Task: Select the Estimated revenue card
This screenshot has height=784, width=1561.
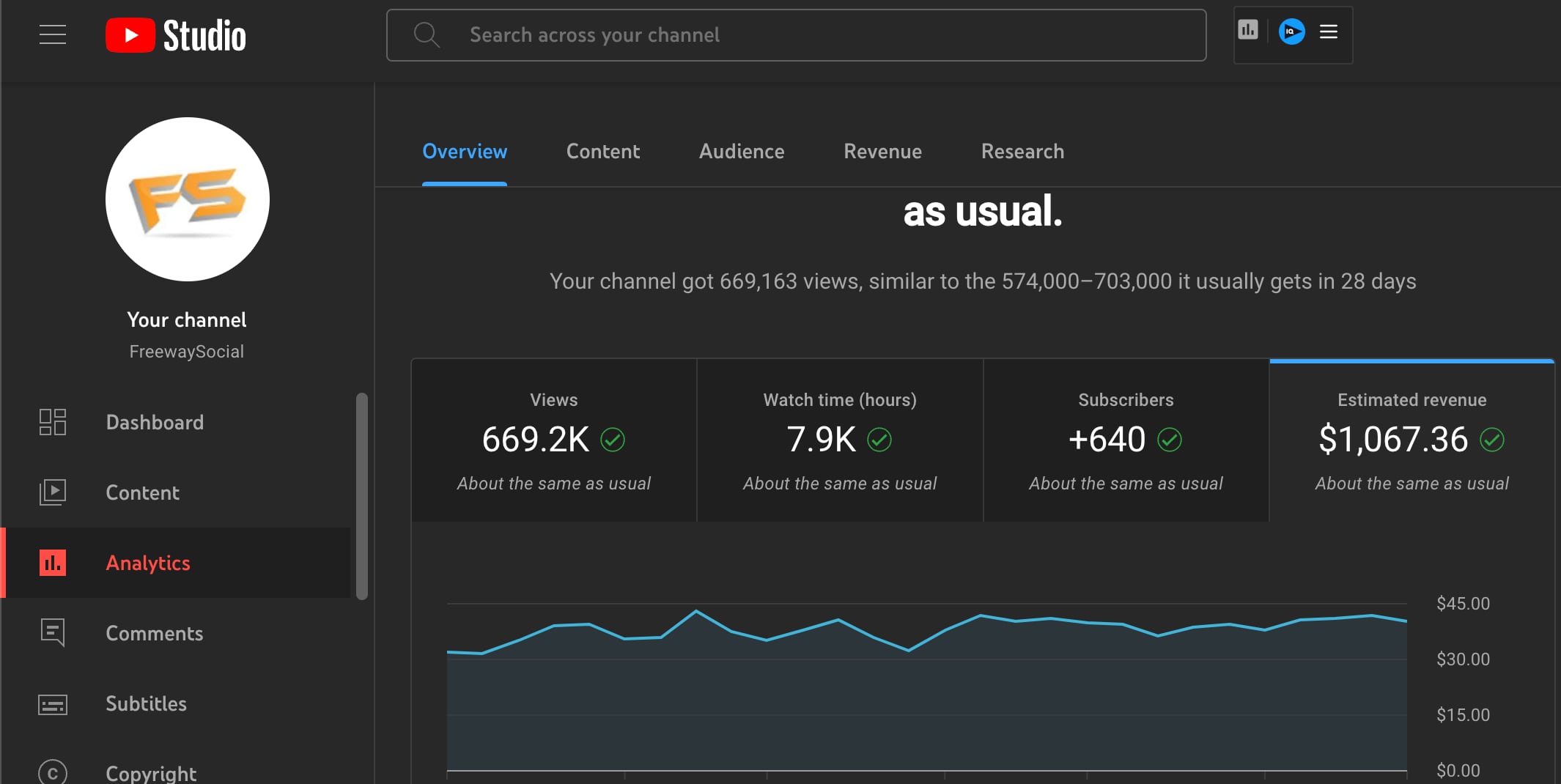Action: coord(1412,440)
